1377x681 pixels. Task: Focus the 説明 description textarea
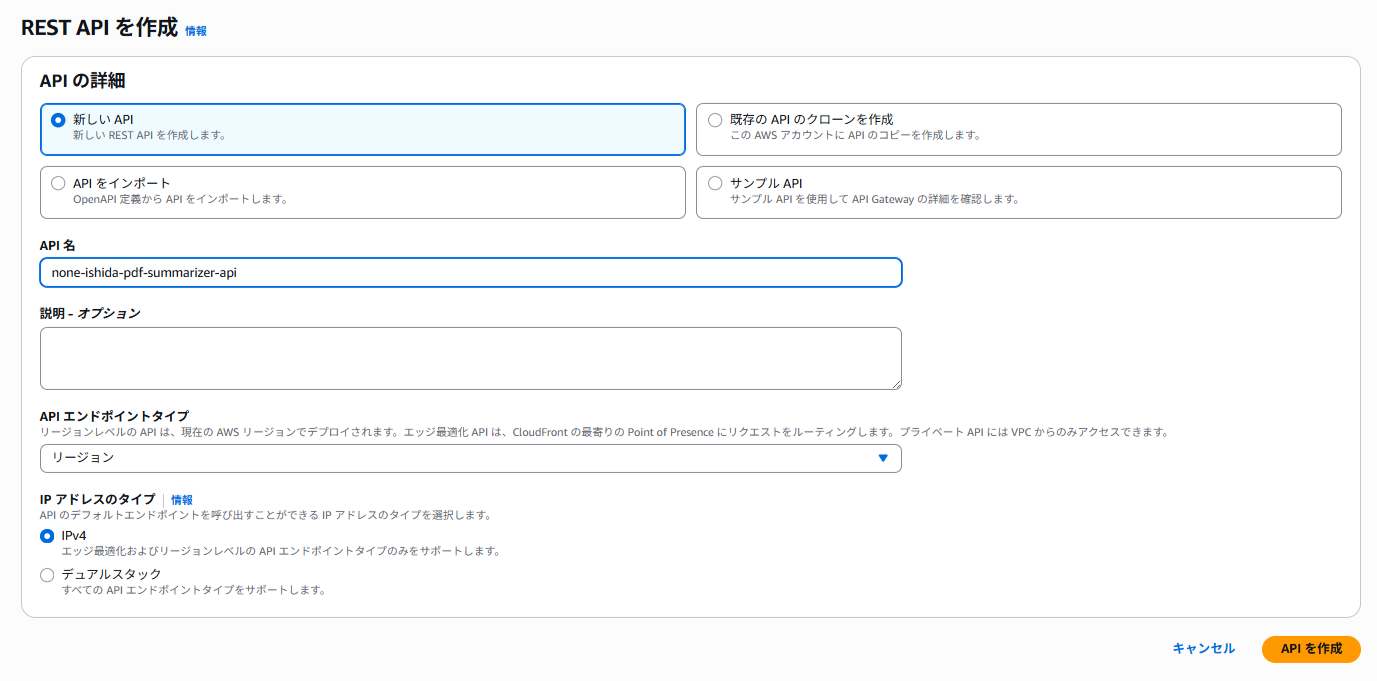470,357
